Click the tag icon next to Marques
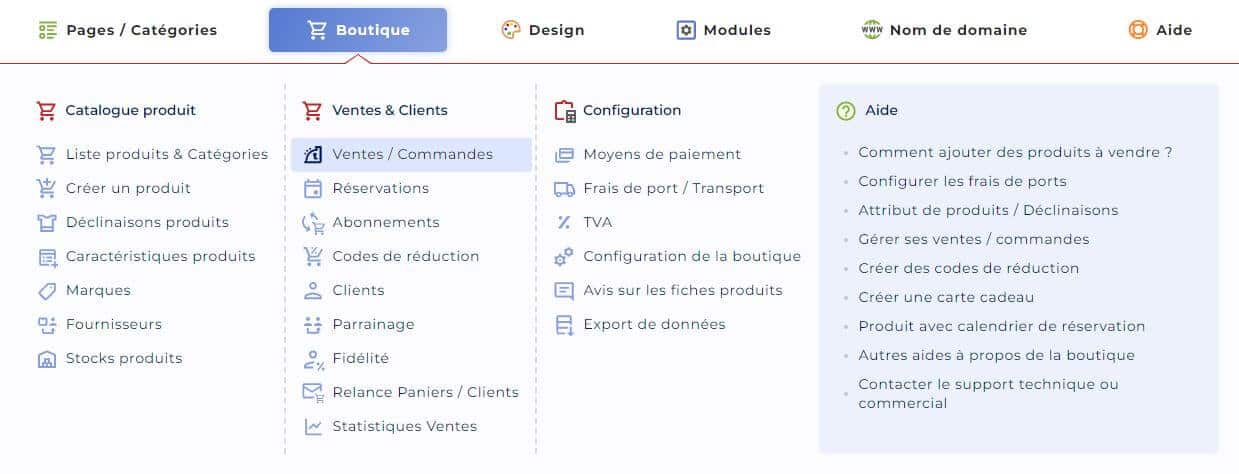The image size is (1239, 474). 46,290
